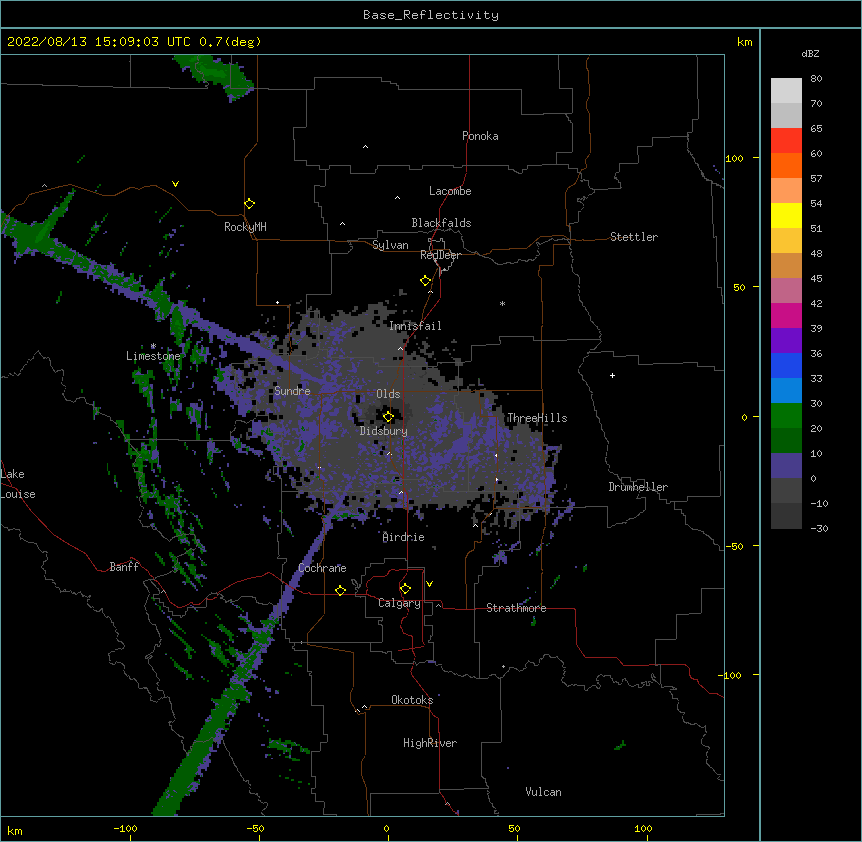The height and width of the screenshot is (842, 862).
Task: Click the -50 tick label on horizontal axis
Action: click(x=254, y=829)
